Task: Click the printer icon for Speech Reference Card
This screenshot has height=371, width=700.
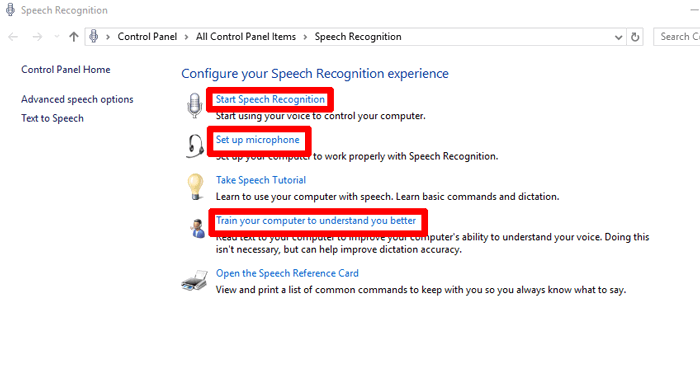Action: pyautogui.click(x=195, y=280)
